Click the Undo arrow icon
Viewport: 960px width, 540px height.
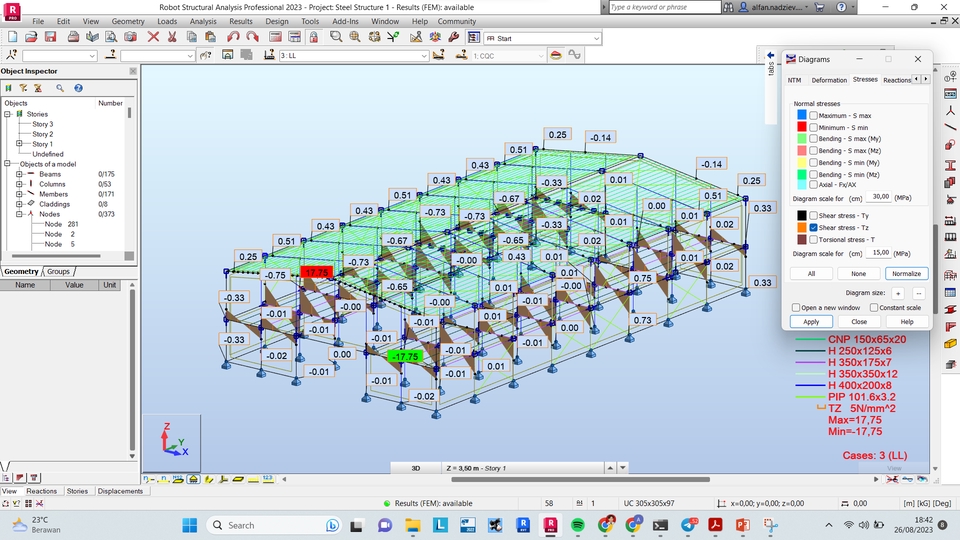click(233, 37)
